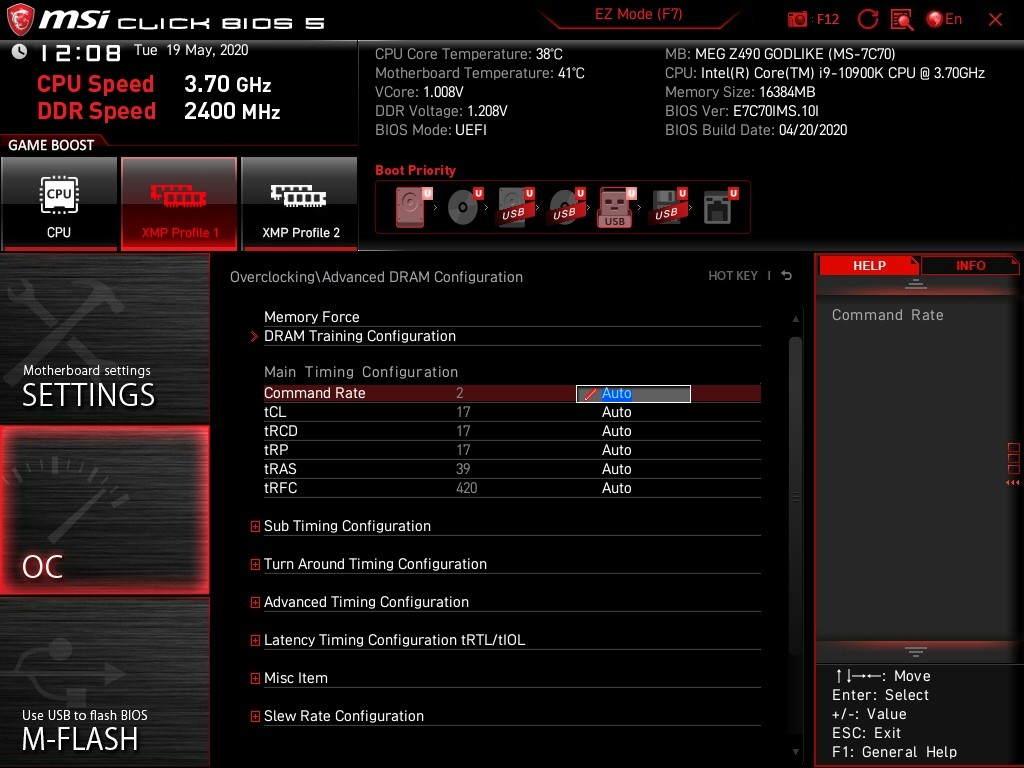
Task: Select the tRP Auto value
Action: pyautogui.click(x=616, y=450)
